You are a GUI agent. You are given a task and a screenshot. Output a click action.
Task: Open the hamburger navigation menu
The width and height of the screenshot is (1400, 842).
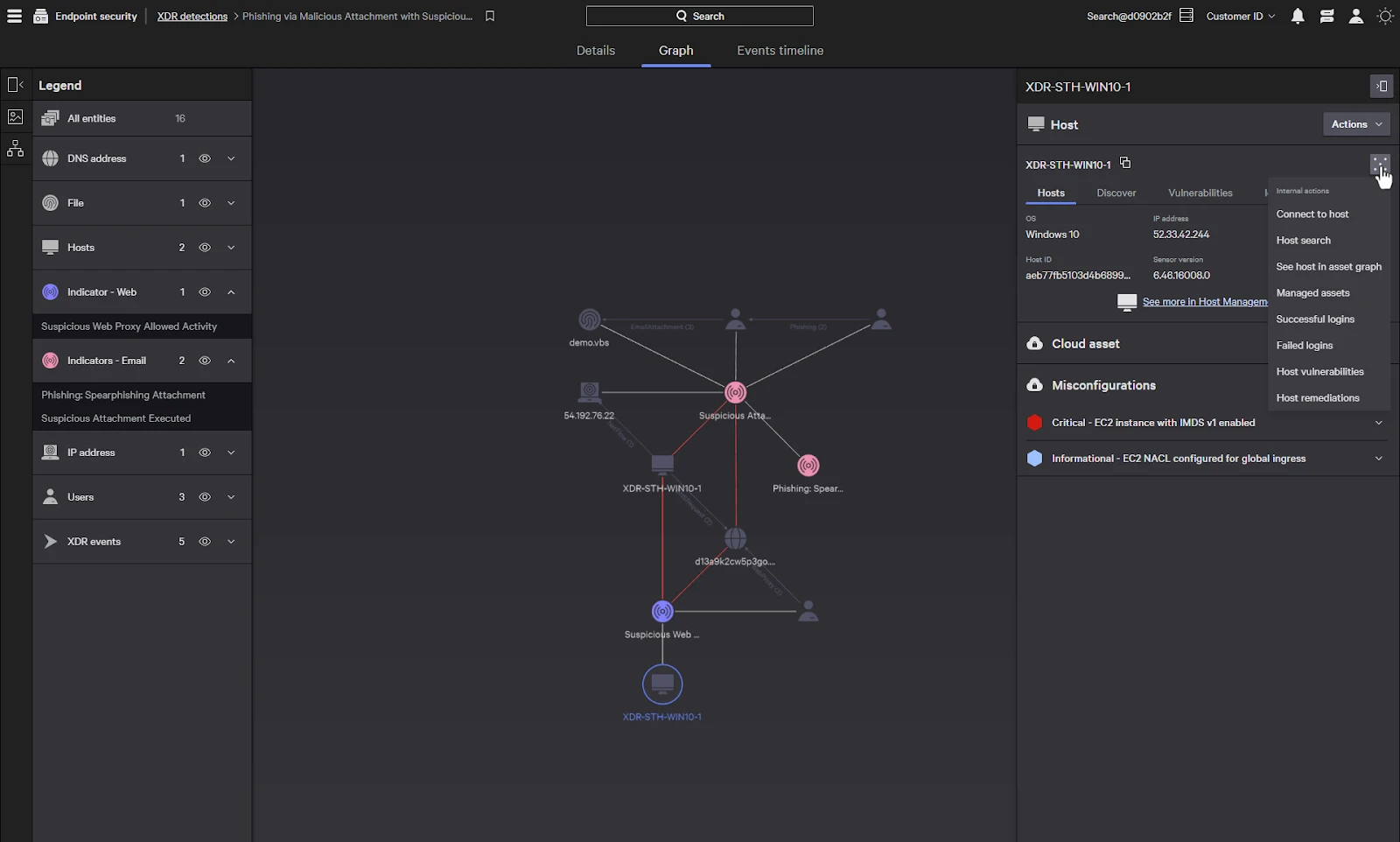tap(14, 16)
